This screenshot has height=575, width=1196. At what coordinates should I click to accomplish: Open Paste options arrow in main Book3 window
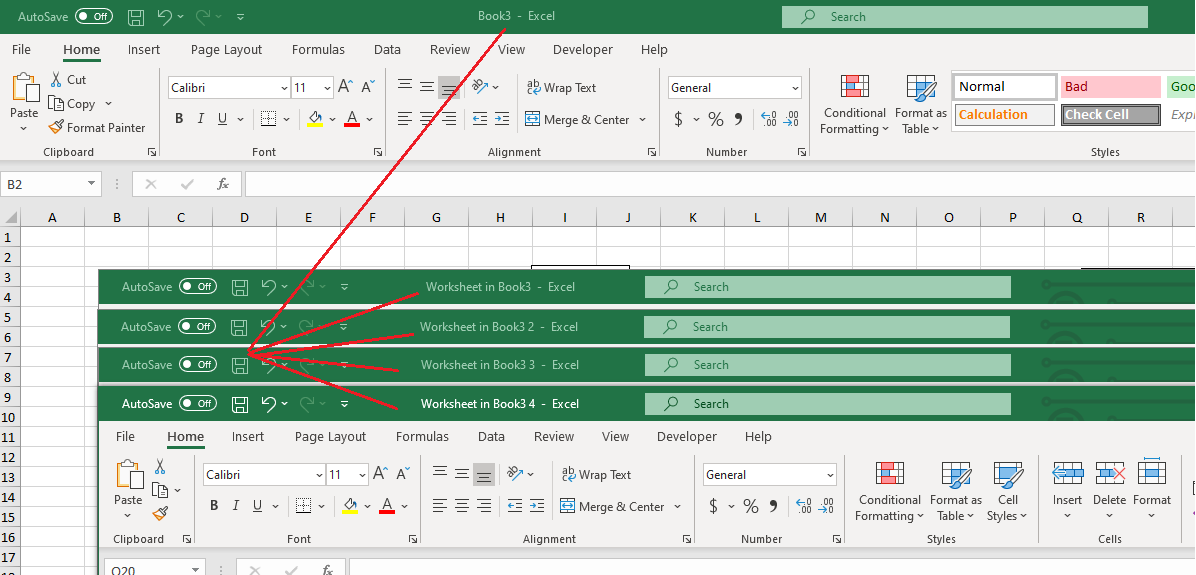[24, 128]
